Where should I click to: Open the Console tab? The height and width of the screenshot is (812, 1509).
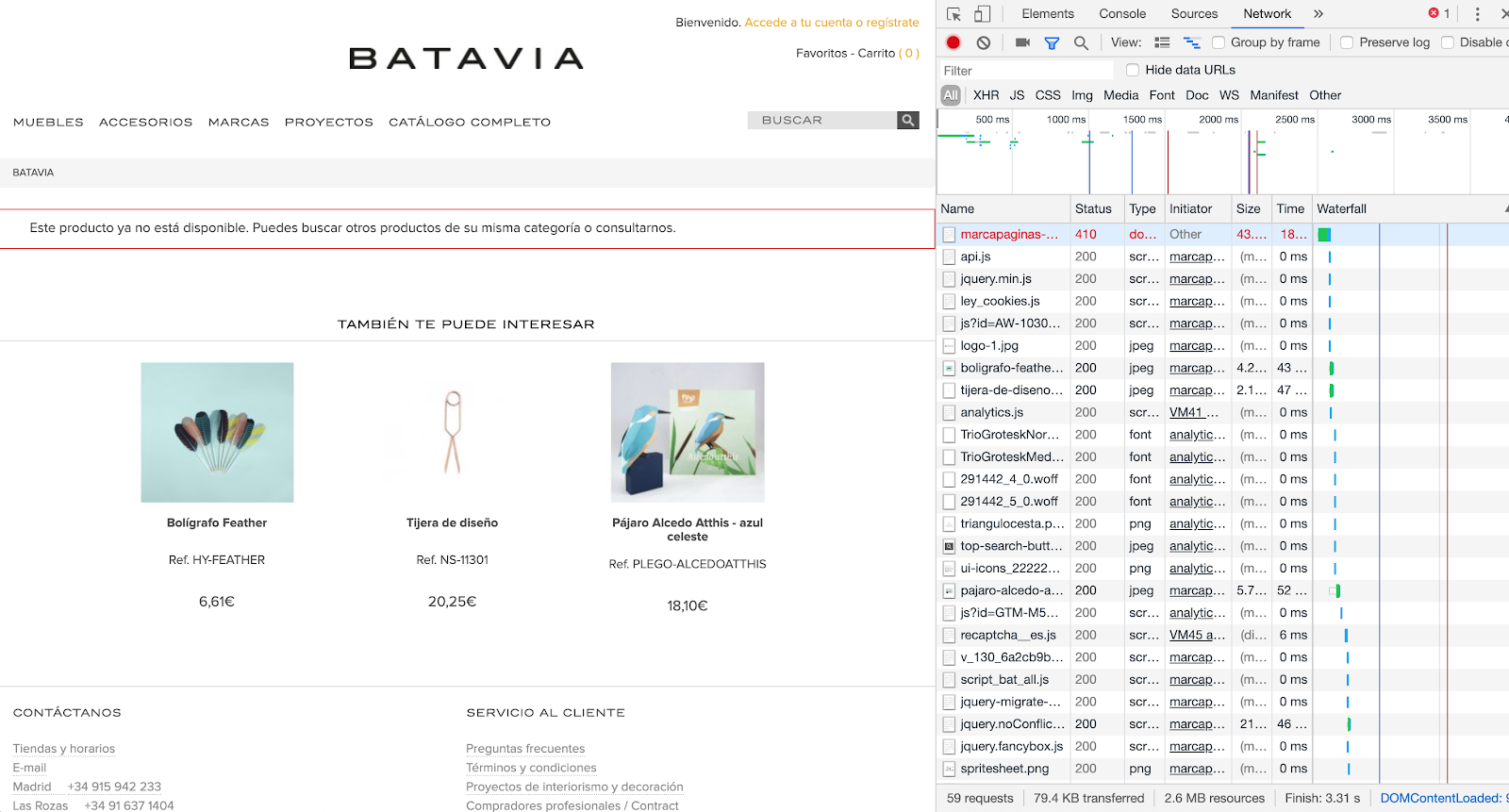point(1122,14)
